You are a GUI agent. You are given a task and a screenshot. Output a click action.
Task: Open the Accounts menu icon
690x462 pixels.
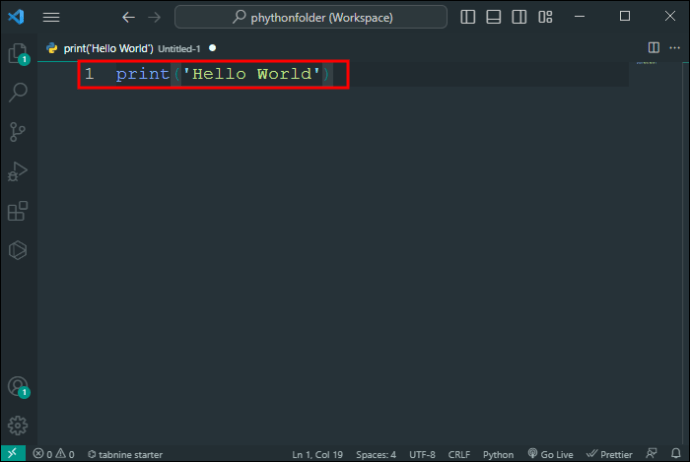[18, 387]
